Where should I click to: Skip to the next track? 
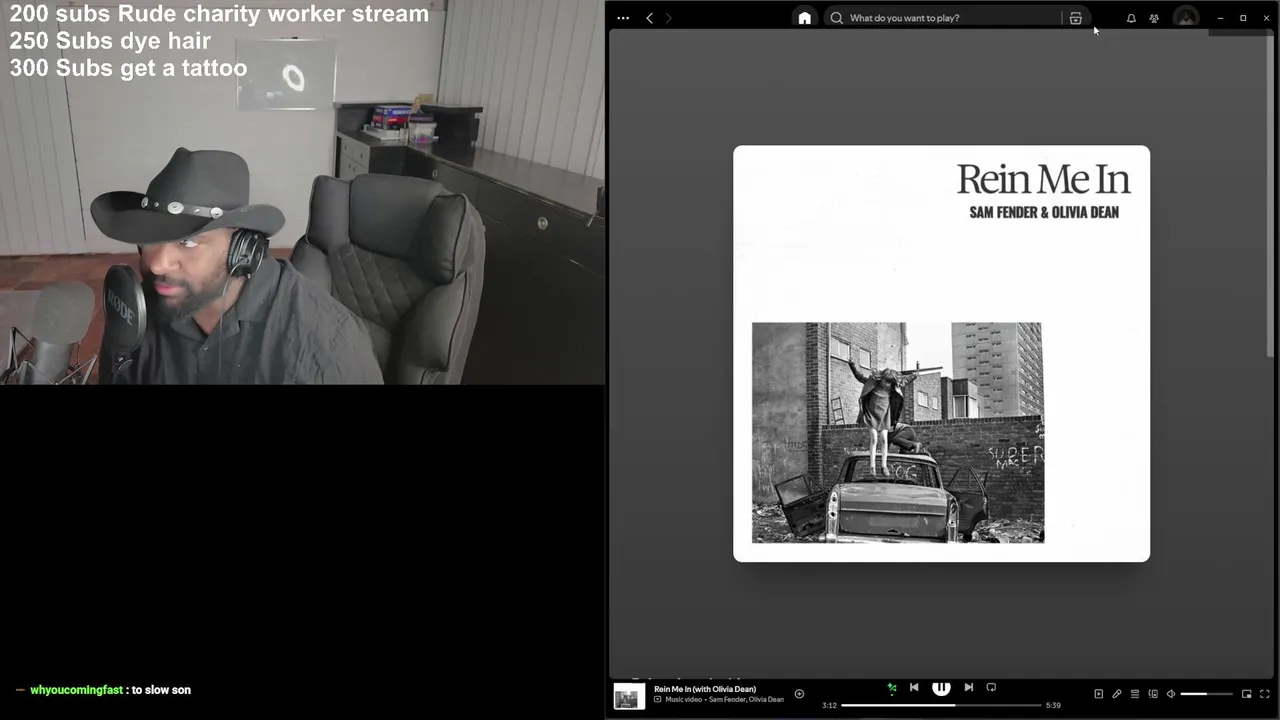click(x=968, y=687)
